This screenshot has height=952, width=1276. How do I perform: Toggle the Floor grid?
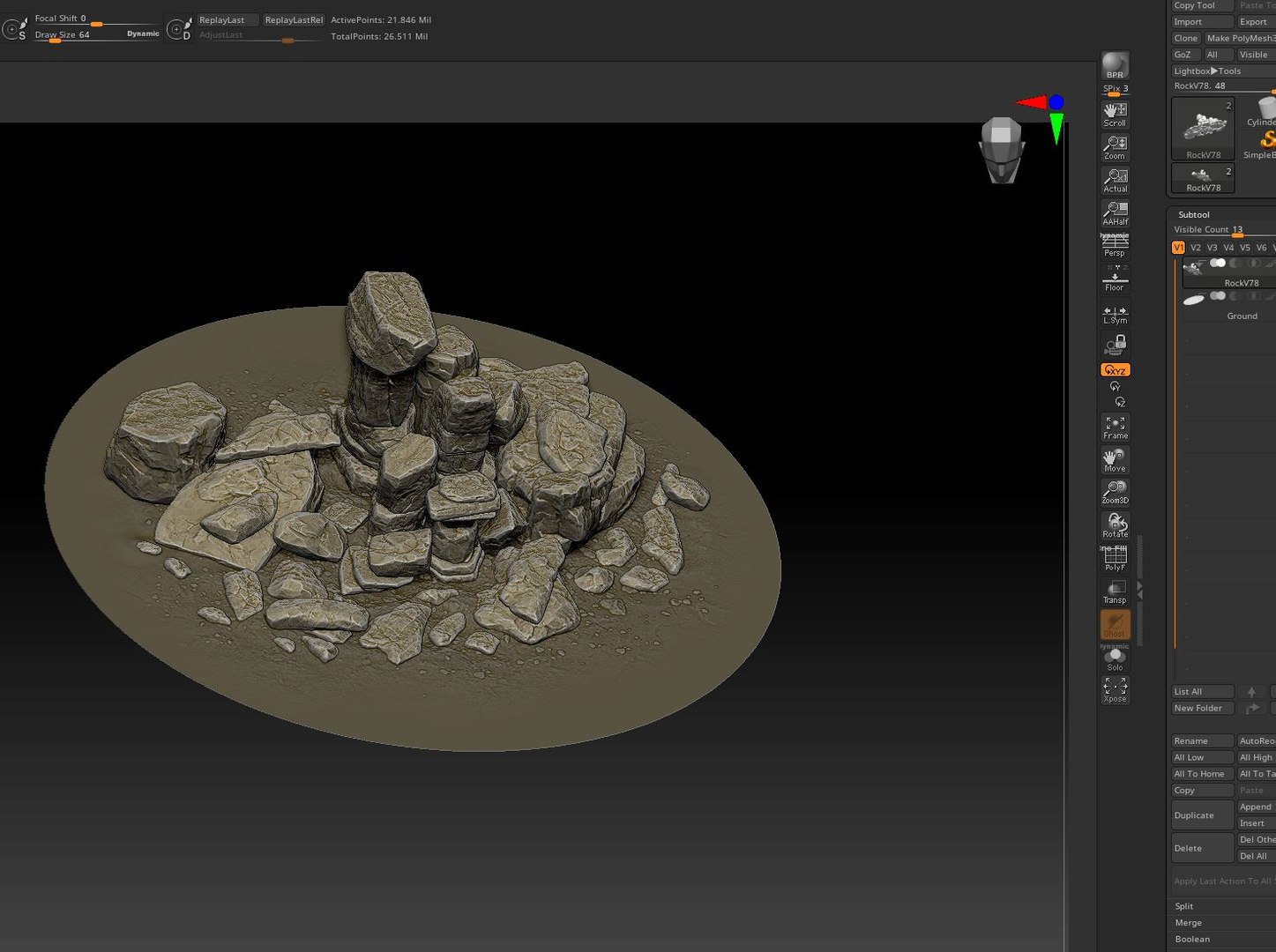1115,279
